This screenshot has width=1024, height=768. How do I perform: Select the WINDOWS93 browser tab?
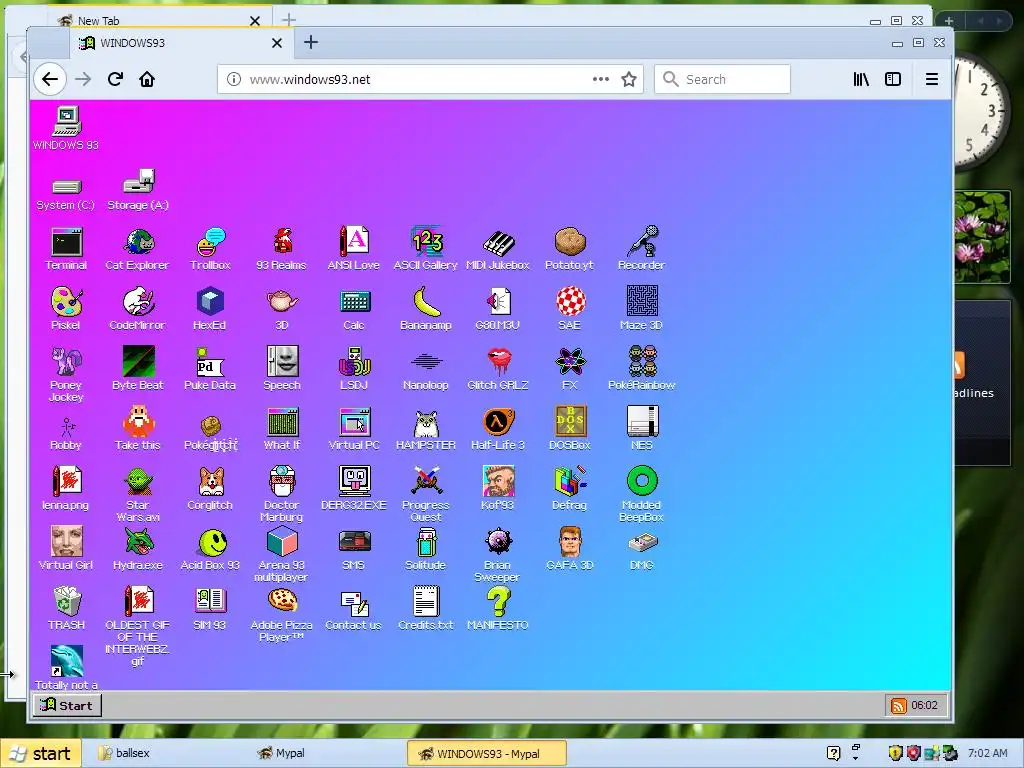[x=180, y=43]
